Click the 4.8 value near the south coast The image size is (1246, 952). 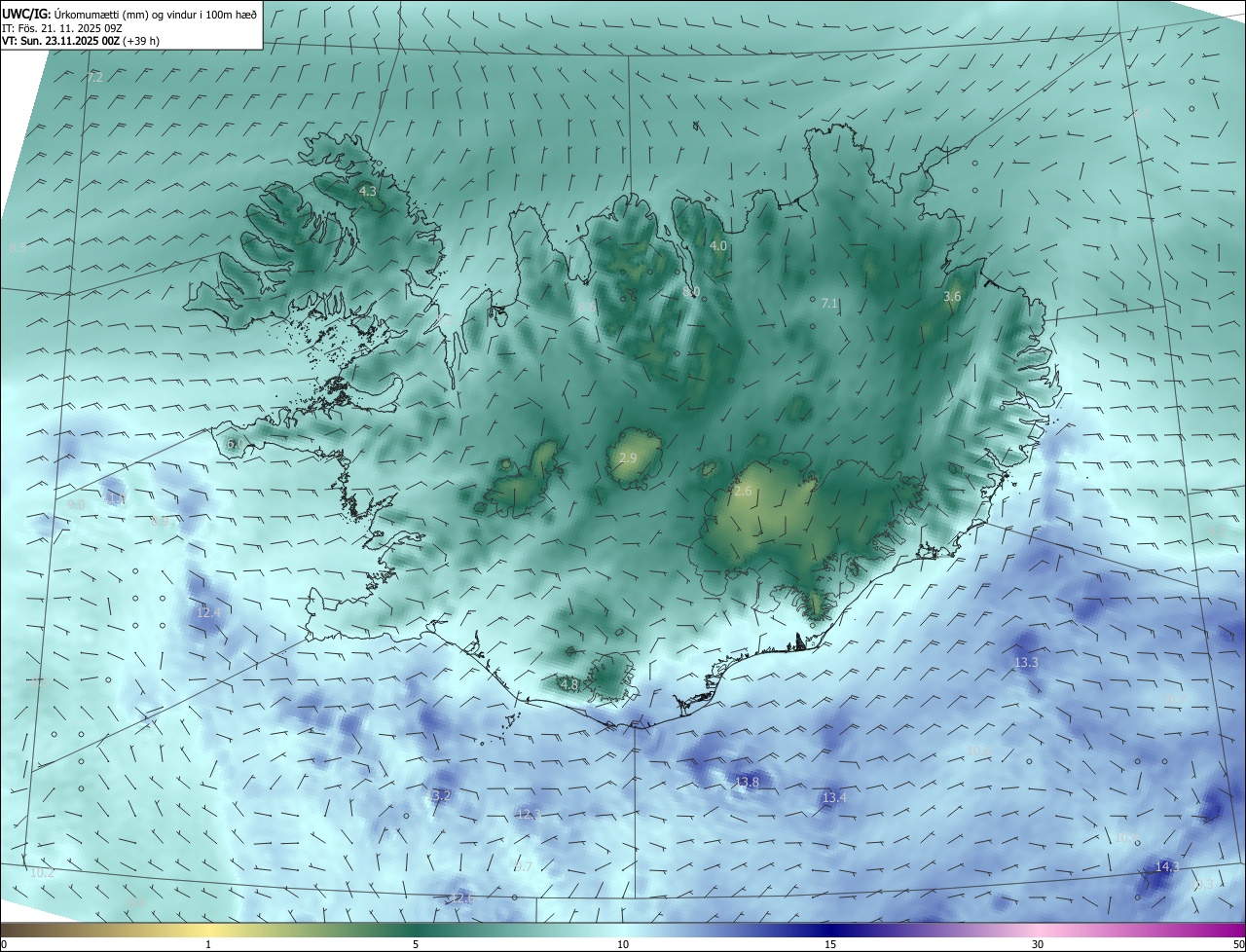(569, 685)
